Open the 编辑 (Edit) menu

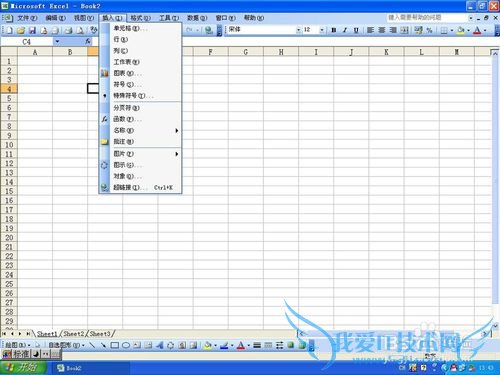pyautogui.click(x=55, y=18)
